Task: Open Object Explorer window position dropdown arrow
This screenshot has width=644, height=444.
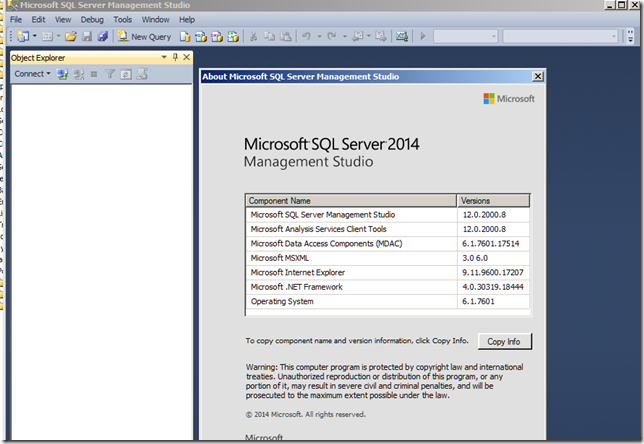Action: [x=163, y=58]
